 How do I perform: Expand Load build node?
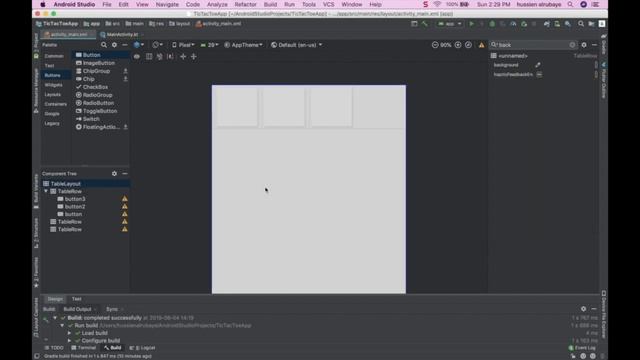click(69, 333)
